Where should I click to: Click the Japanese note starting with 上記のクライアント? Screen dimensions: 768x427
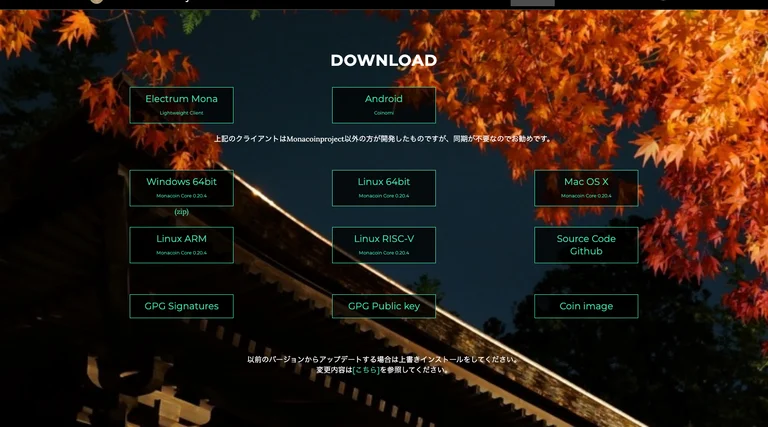pos(384,139)
